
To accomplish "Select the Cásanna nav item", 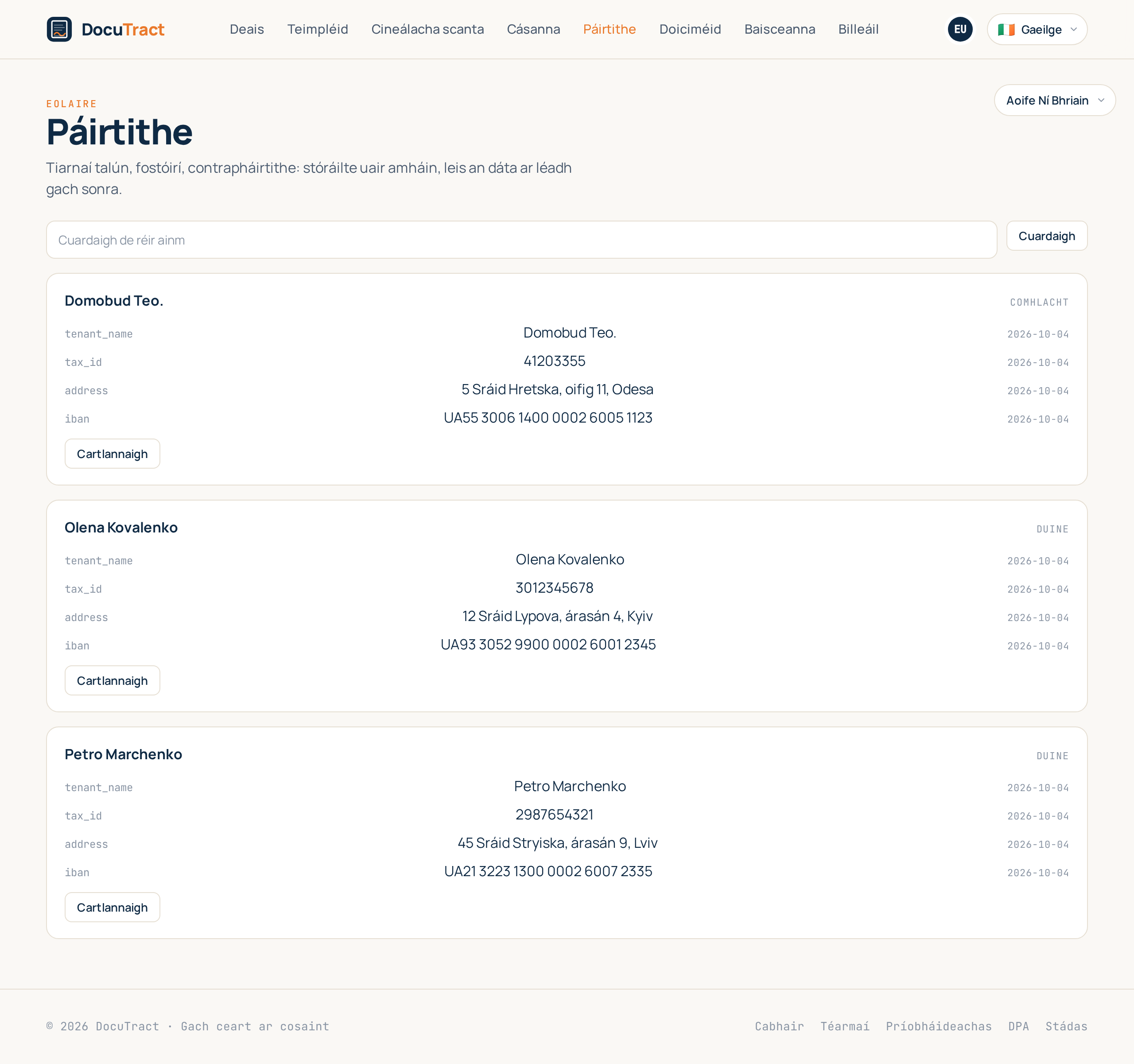I will tap(533, 29).
